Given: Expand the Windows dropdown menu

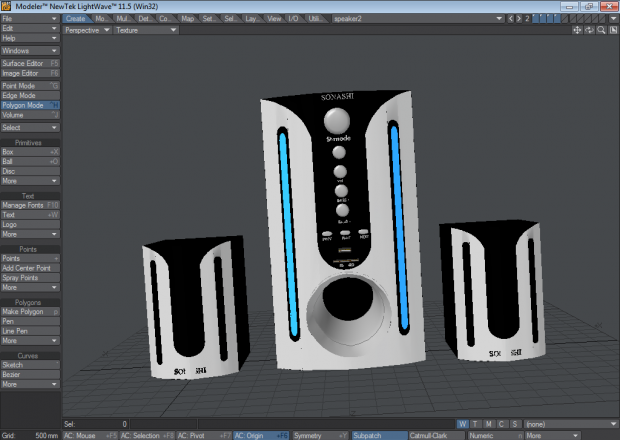Looking at the screenshot, I should pos(30,50).
